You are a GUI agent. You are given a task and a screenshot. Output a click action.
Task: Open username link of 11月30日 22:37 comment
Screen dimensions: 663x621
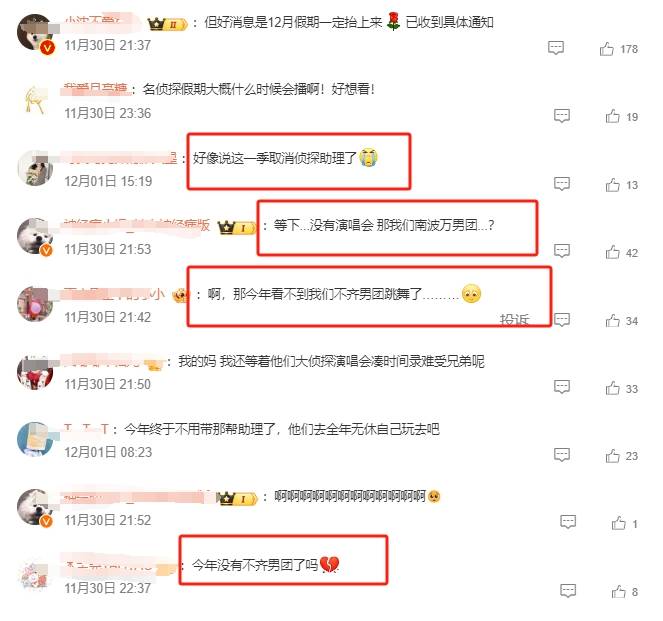(119, 565)
